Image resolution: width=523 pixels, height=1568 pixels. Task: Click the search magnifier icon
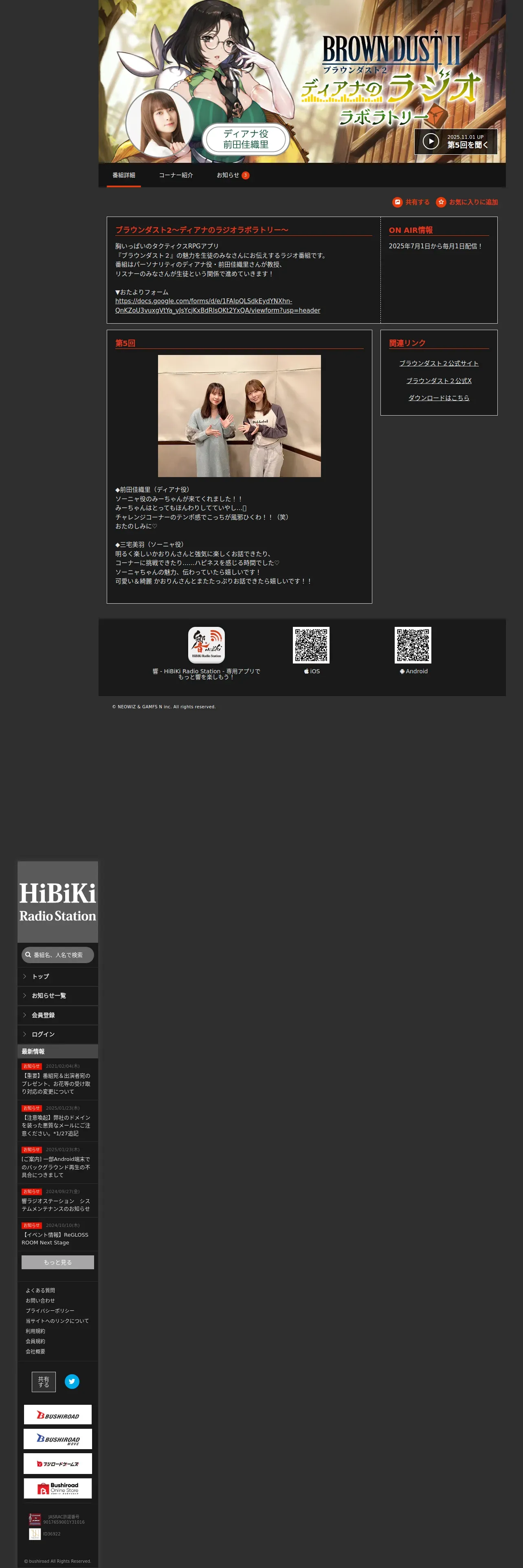[x=28, y=955]
